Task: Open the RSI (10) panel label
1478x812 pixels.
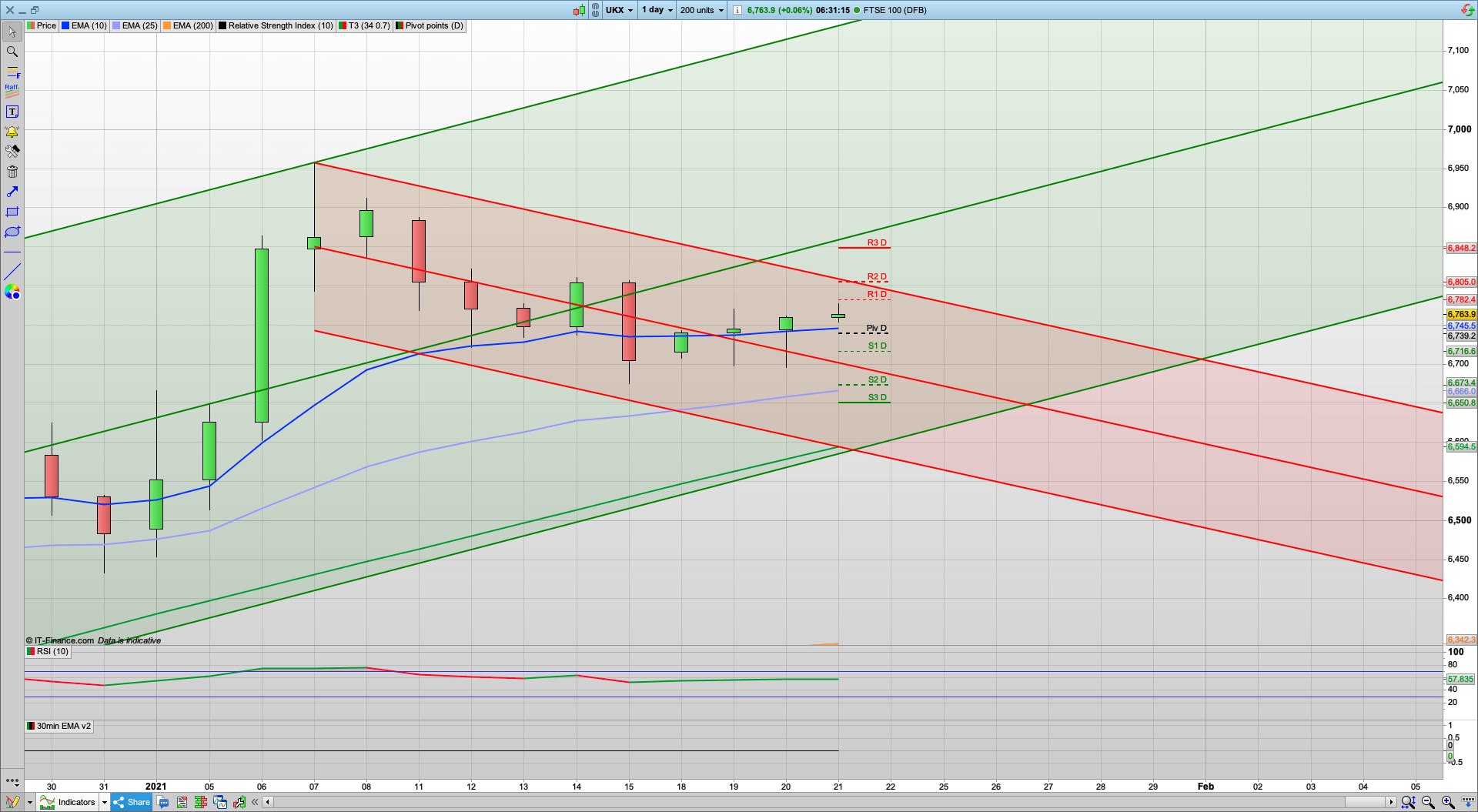Action: pos(48,651)
